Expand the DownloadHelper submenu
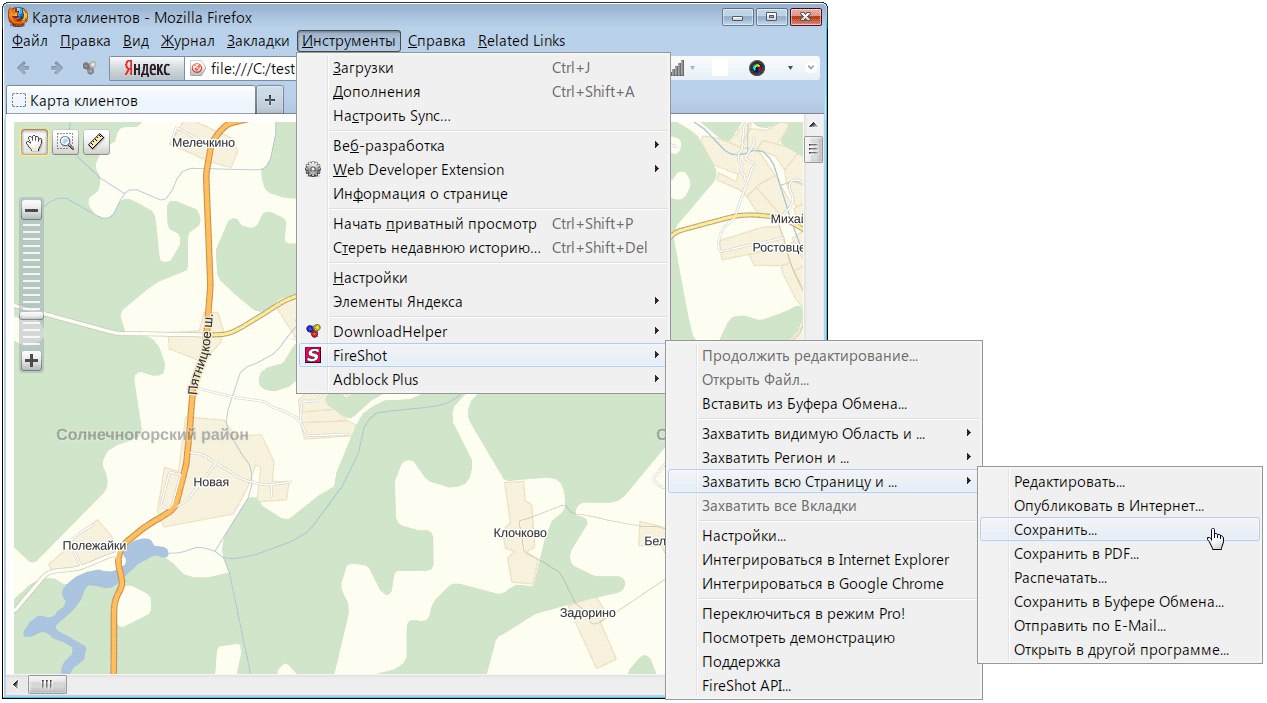The height and width of the screenshot is (703, 1267). pyautogui.click(x=483, y=332)
